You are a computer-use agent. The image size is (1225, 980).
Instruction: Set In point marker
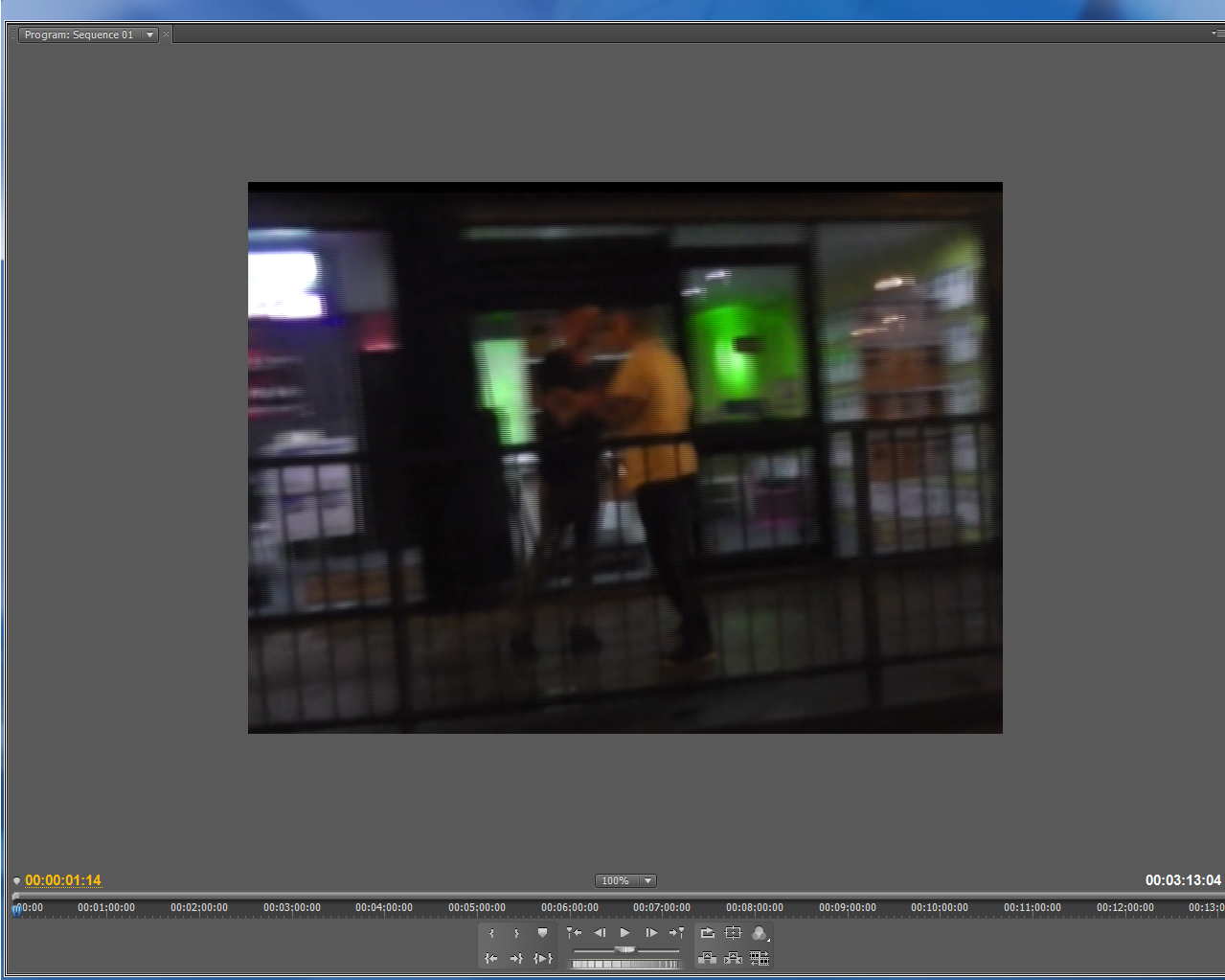(491, 933)
